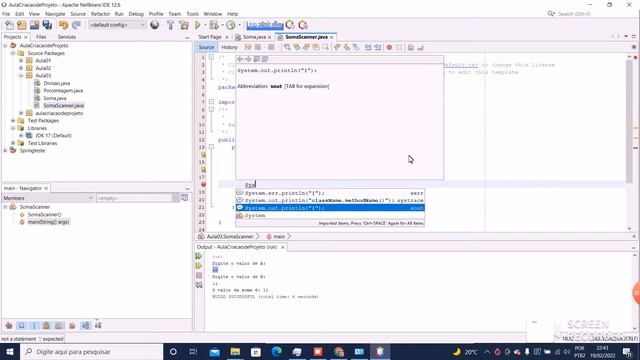Open the default config dropdown
This screenshot has width=640, height=360.
(x=117, y=25)
